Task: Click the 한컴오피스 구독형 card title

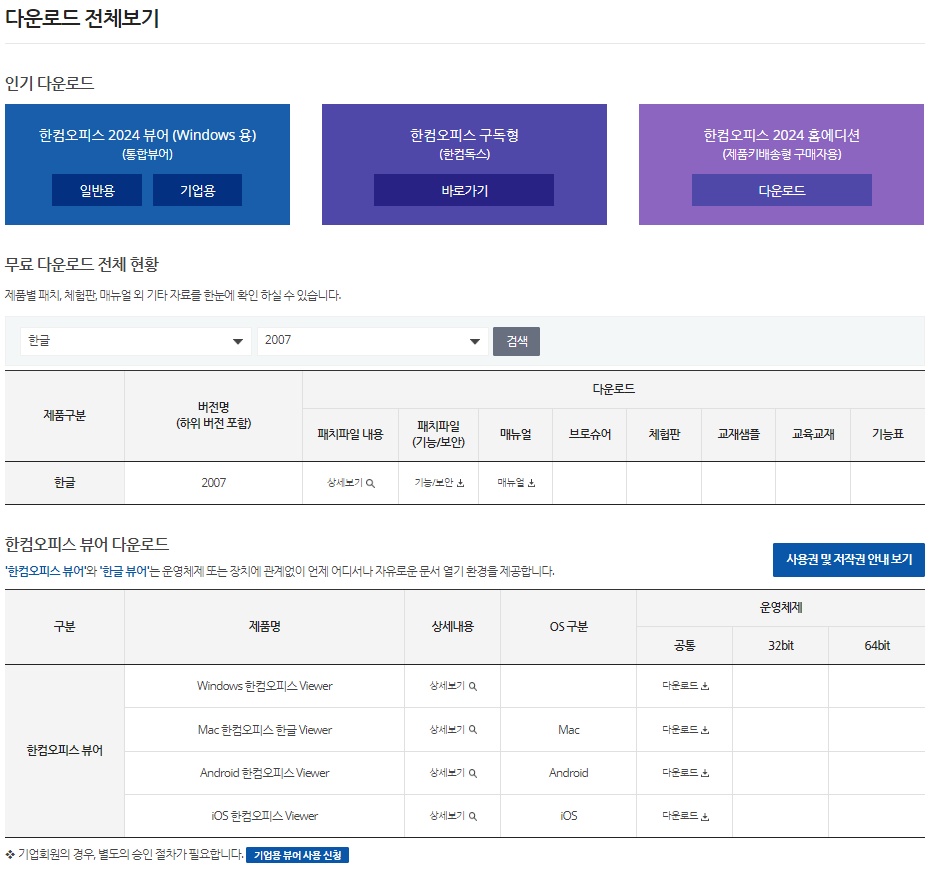Action: pos(464,135)
